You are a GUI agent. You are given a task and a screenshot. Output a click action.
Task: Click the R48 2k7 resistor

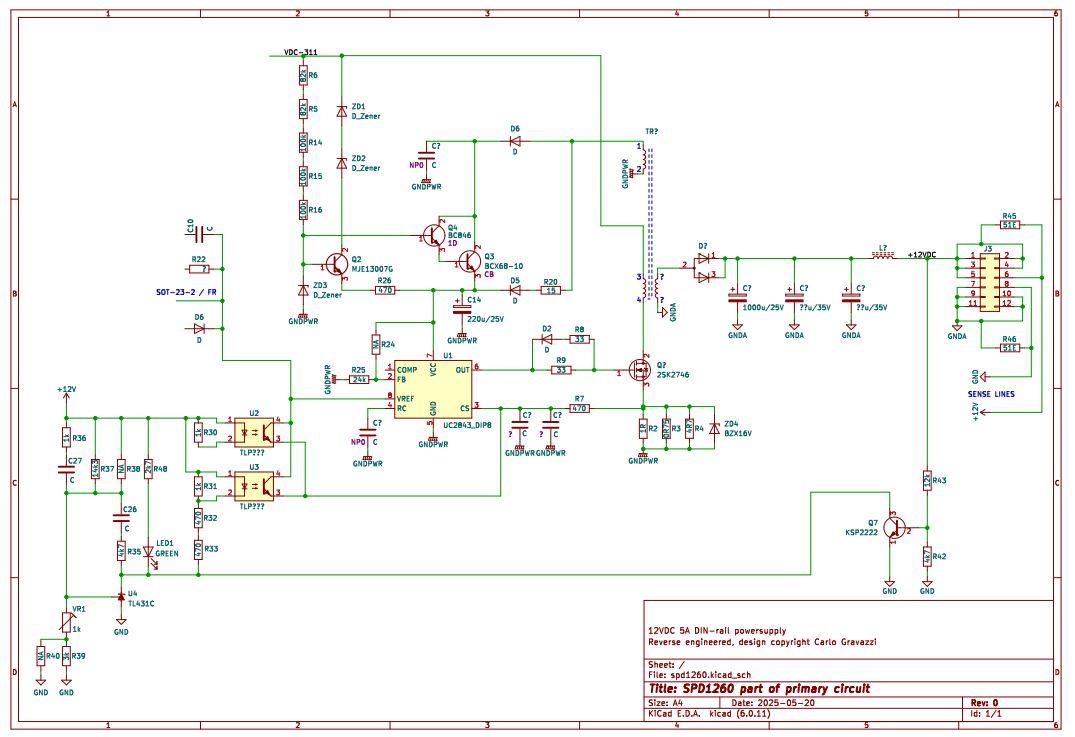coord(148,470)
